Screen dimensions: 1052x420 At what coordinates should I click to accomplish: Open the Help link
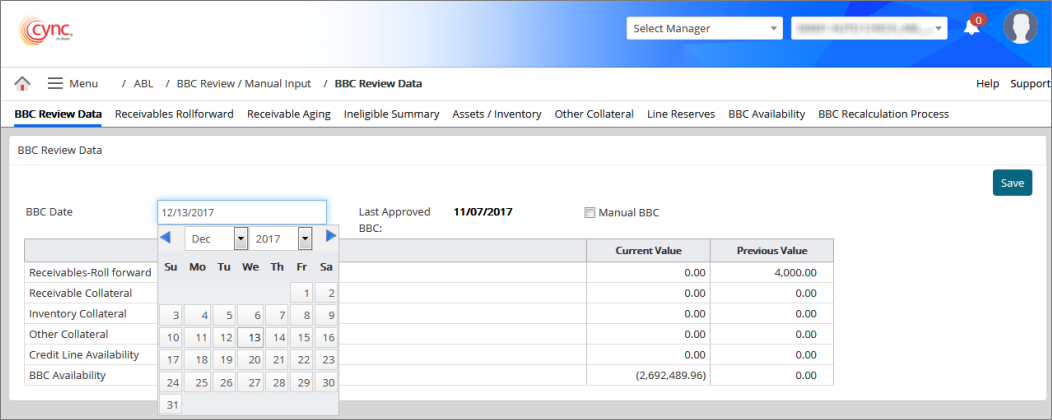[x=987, y=84]
